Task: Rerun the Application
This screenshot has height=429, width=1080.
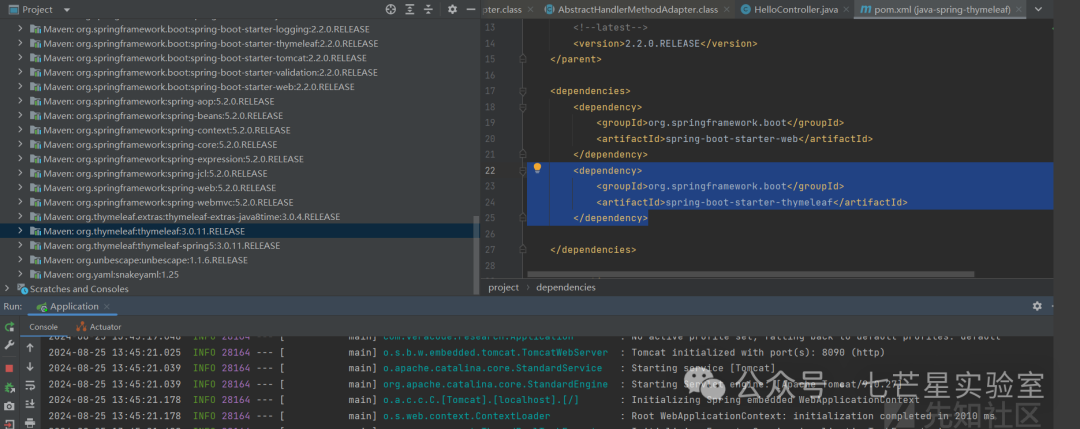Action: tap(10, 327)
